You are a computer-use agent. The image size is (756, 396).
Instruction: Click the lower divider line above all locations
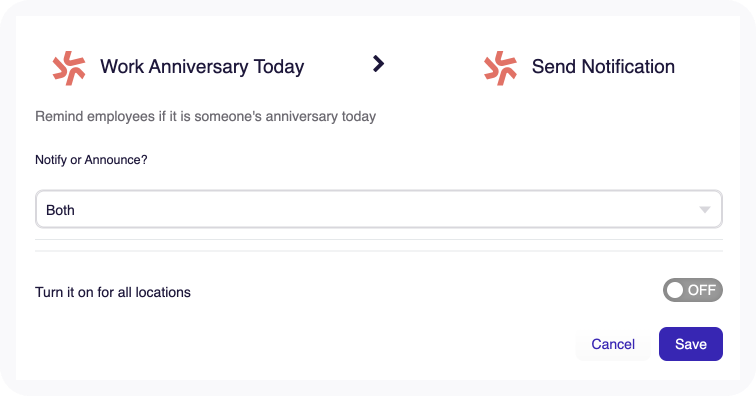(x=379, y=251)
